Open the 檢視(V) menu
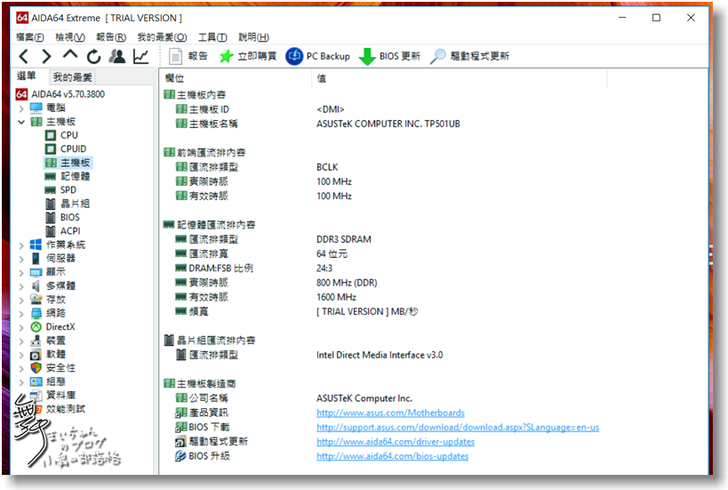Screen dimensions: 728x490 click(70, 37)
